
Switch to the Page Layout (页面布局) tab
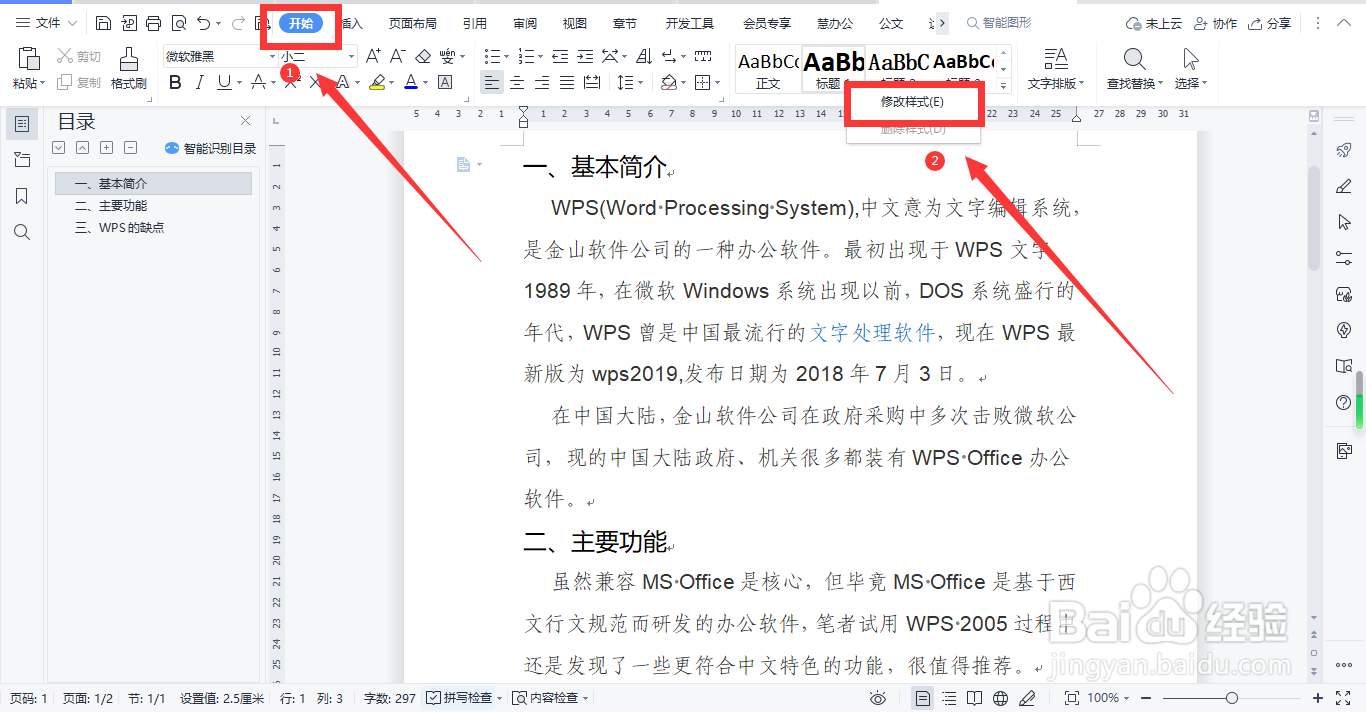coord(412,23)
